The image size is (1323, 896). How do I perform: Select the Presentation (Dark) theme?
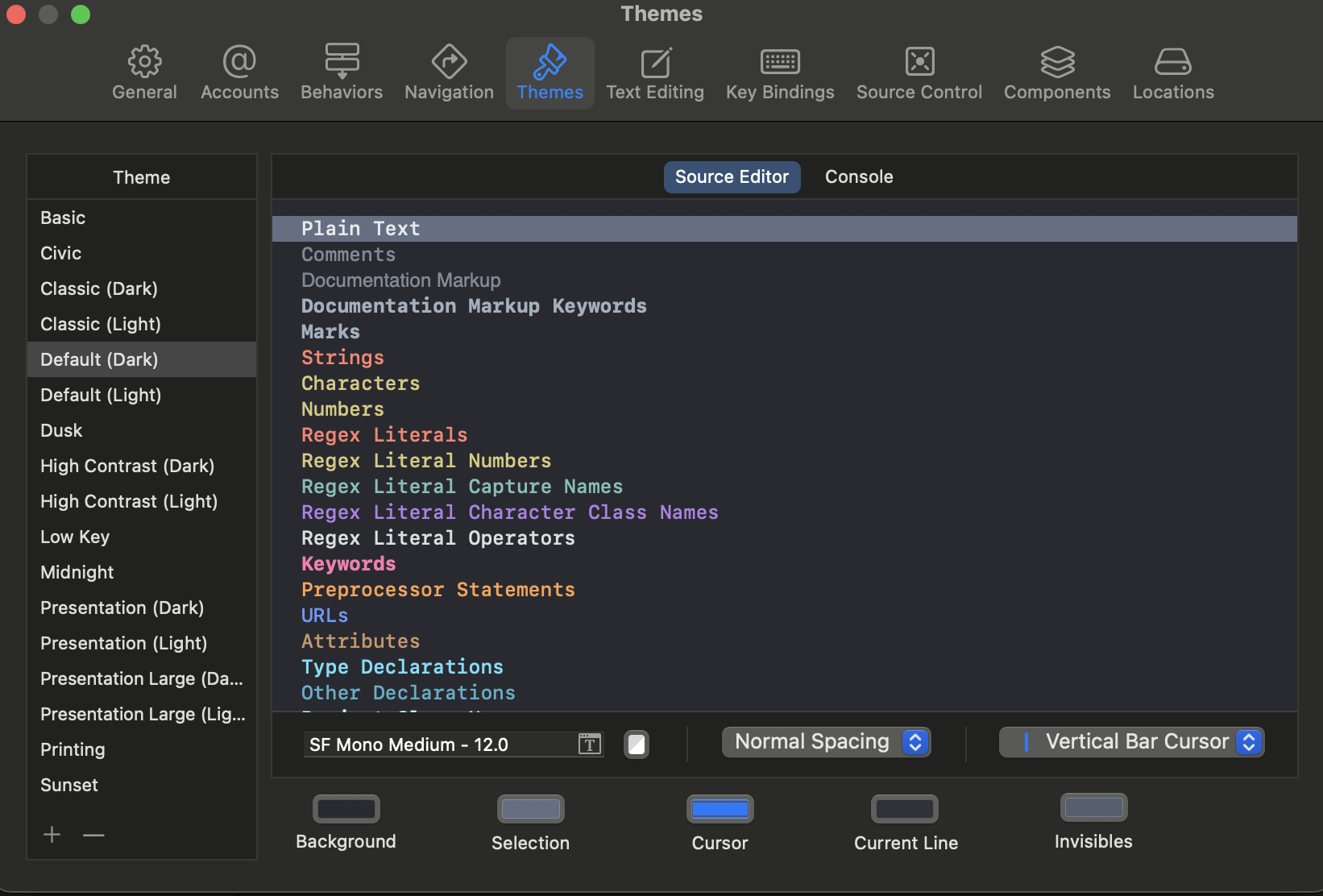142,608
